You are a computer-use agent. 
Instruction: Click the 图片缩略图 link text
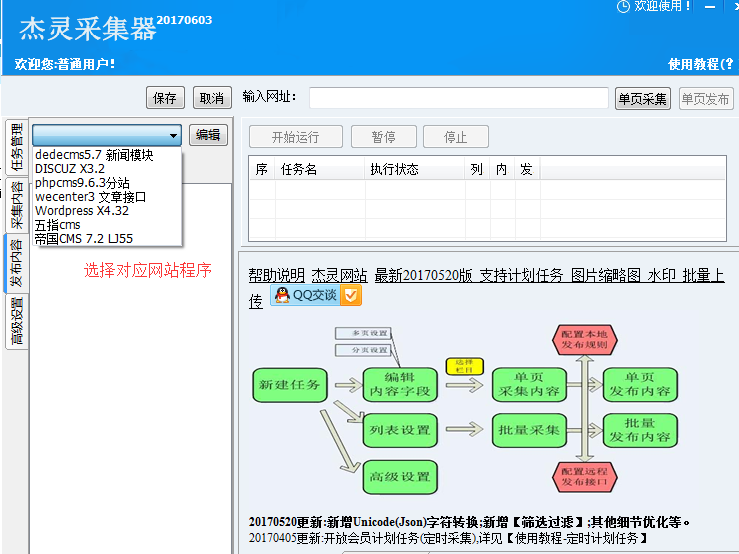[606, 275]
